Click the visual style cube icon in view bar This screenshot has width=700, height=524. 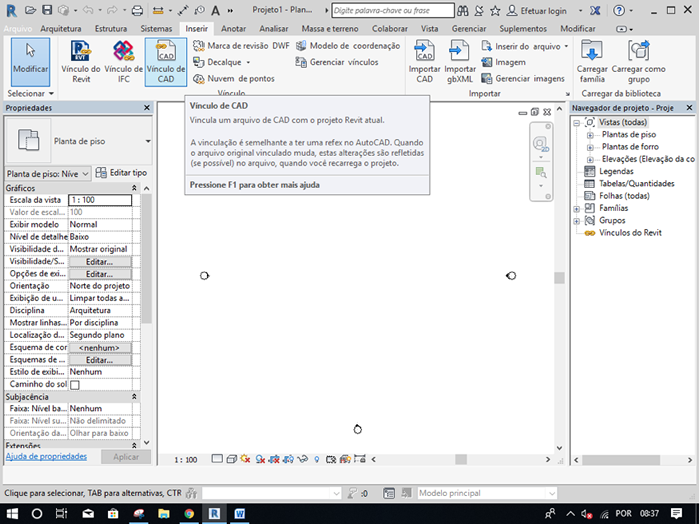coord(231,459)
